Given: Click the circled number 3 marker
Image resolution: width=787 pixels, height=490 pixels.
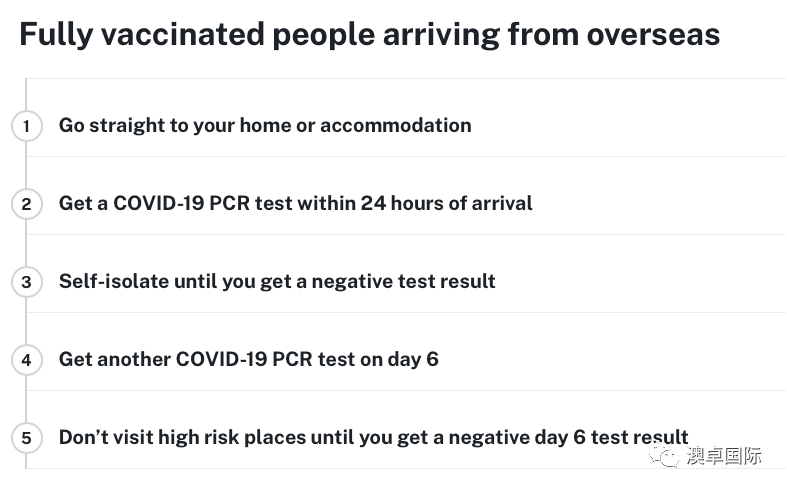Looking at the screenshot, I should click(x=26, y=282).
